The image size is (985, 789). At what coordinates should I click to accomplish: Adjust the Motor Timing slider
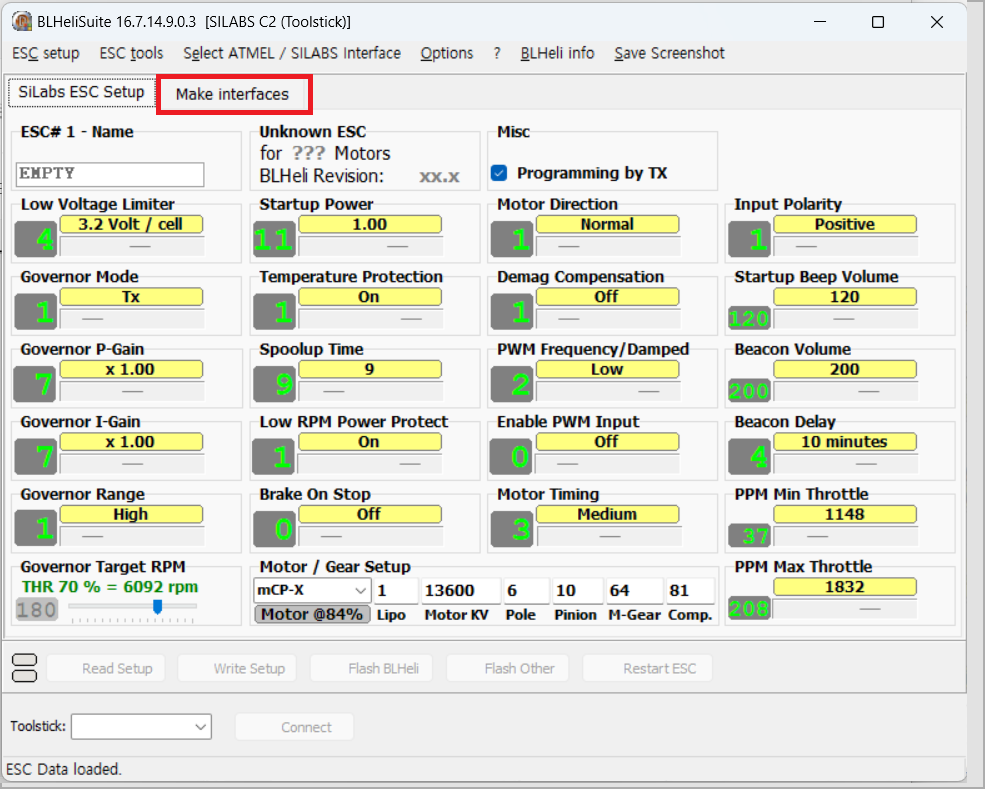(608, 536)
